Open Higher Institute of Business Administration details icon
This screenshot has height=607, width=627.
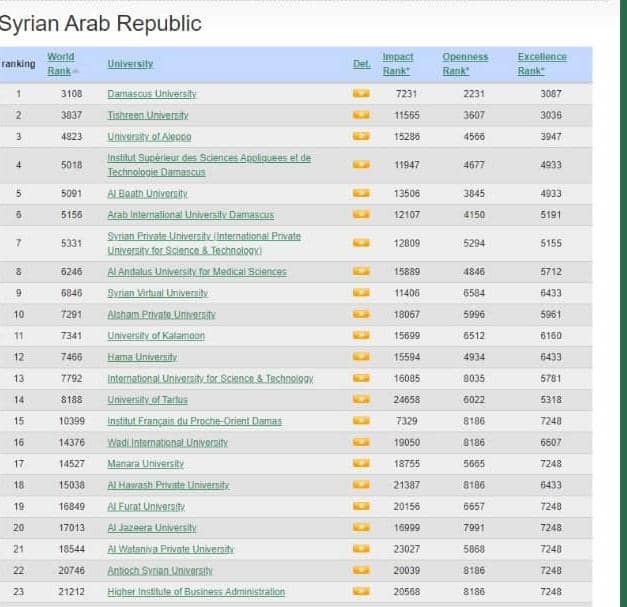click(x=361, y=591)
